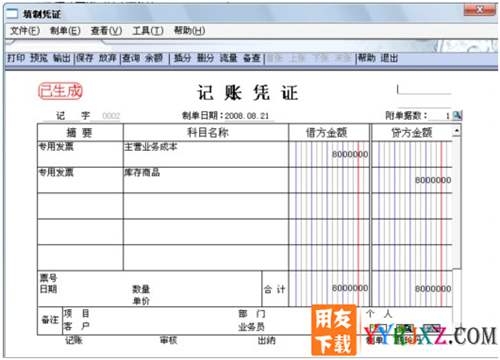Click the 摘要 column header
Image resolution: width=500 pixels, height=360 pixels.
coord(80,133)
